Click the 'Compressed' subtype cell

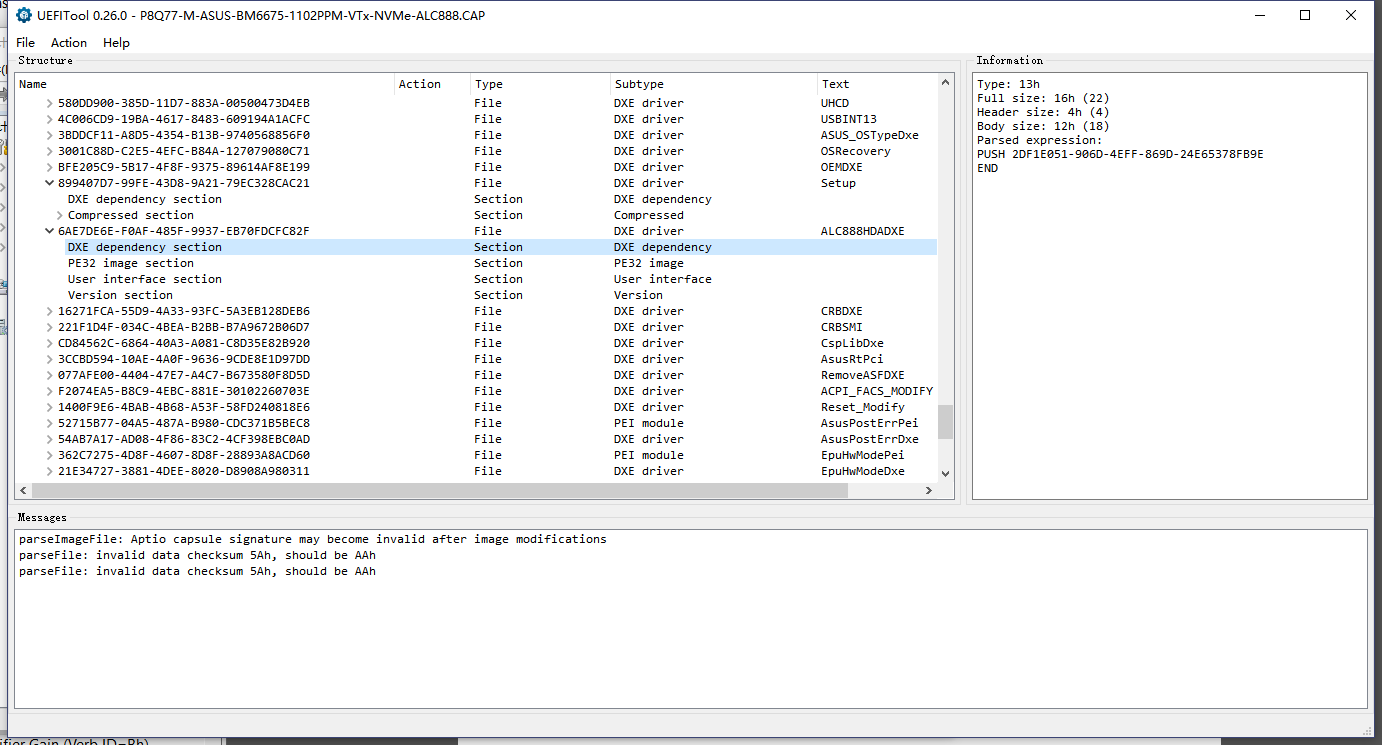point(648,215)
